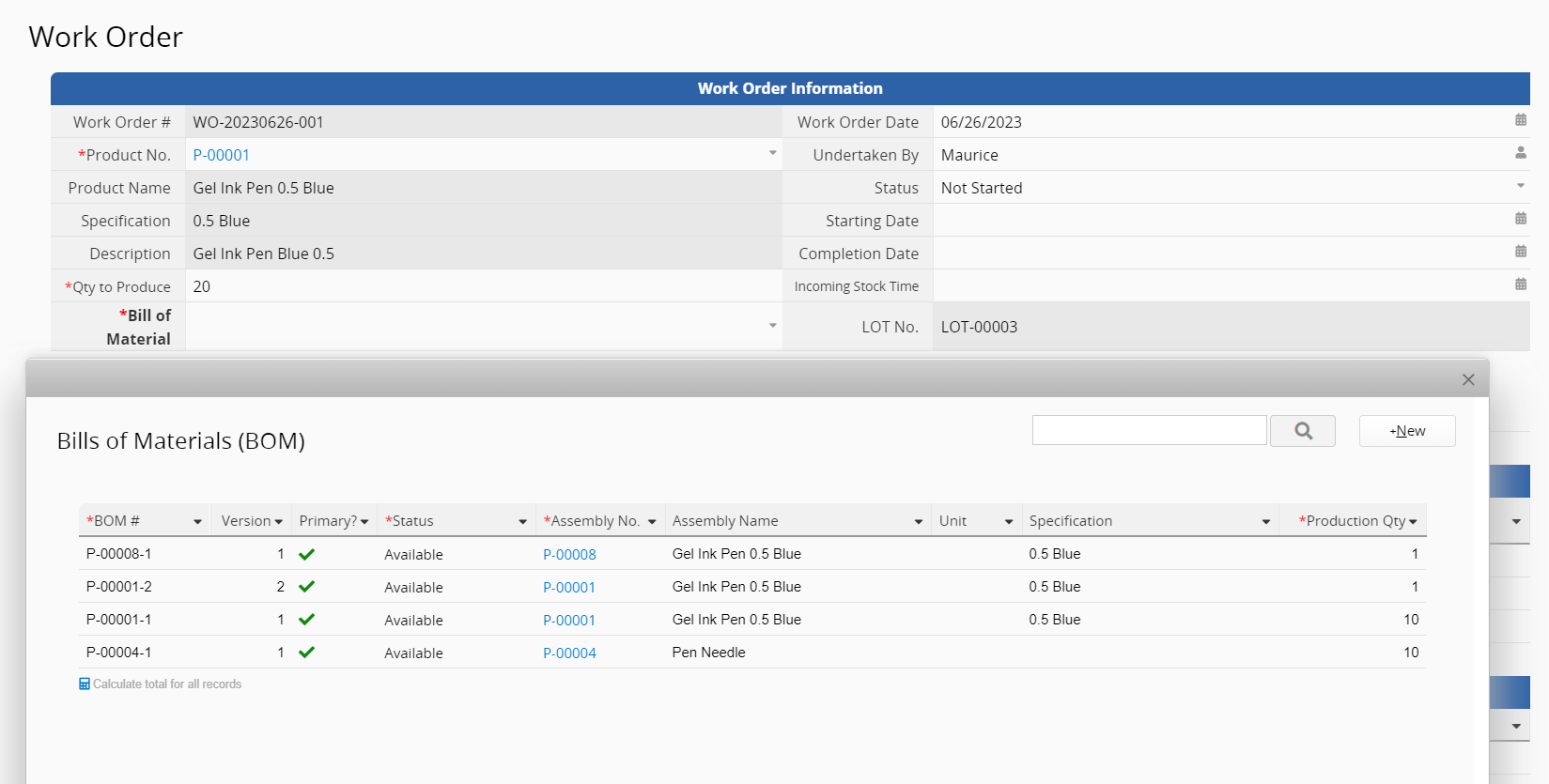Expand the Bill of Material dropdown
The image size is (1549, 784).
coord(772,326)
